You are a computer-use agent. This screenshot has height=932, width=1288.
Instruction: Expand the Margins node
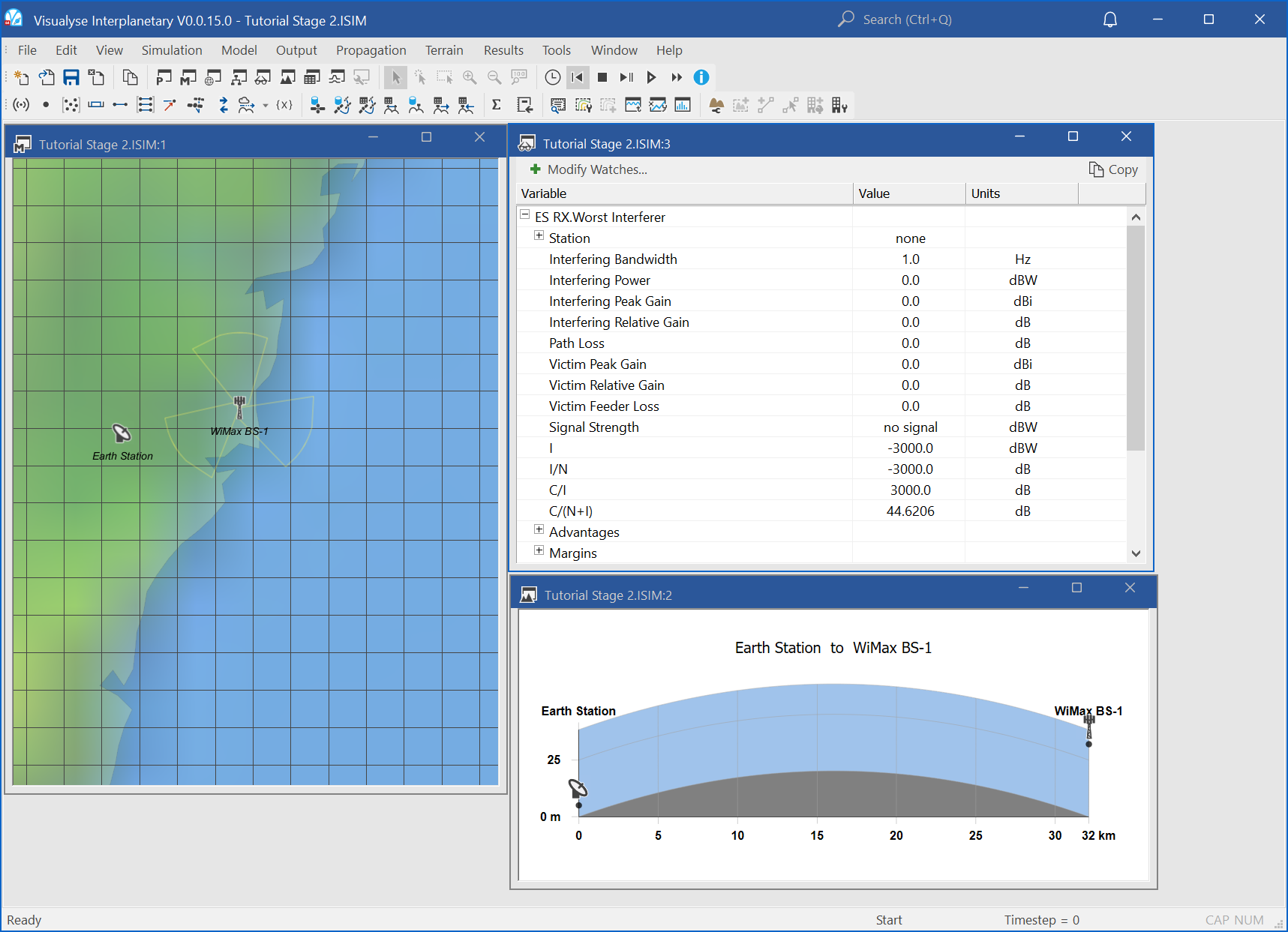point(539,550)
